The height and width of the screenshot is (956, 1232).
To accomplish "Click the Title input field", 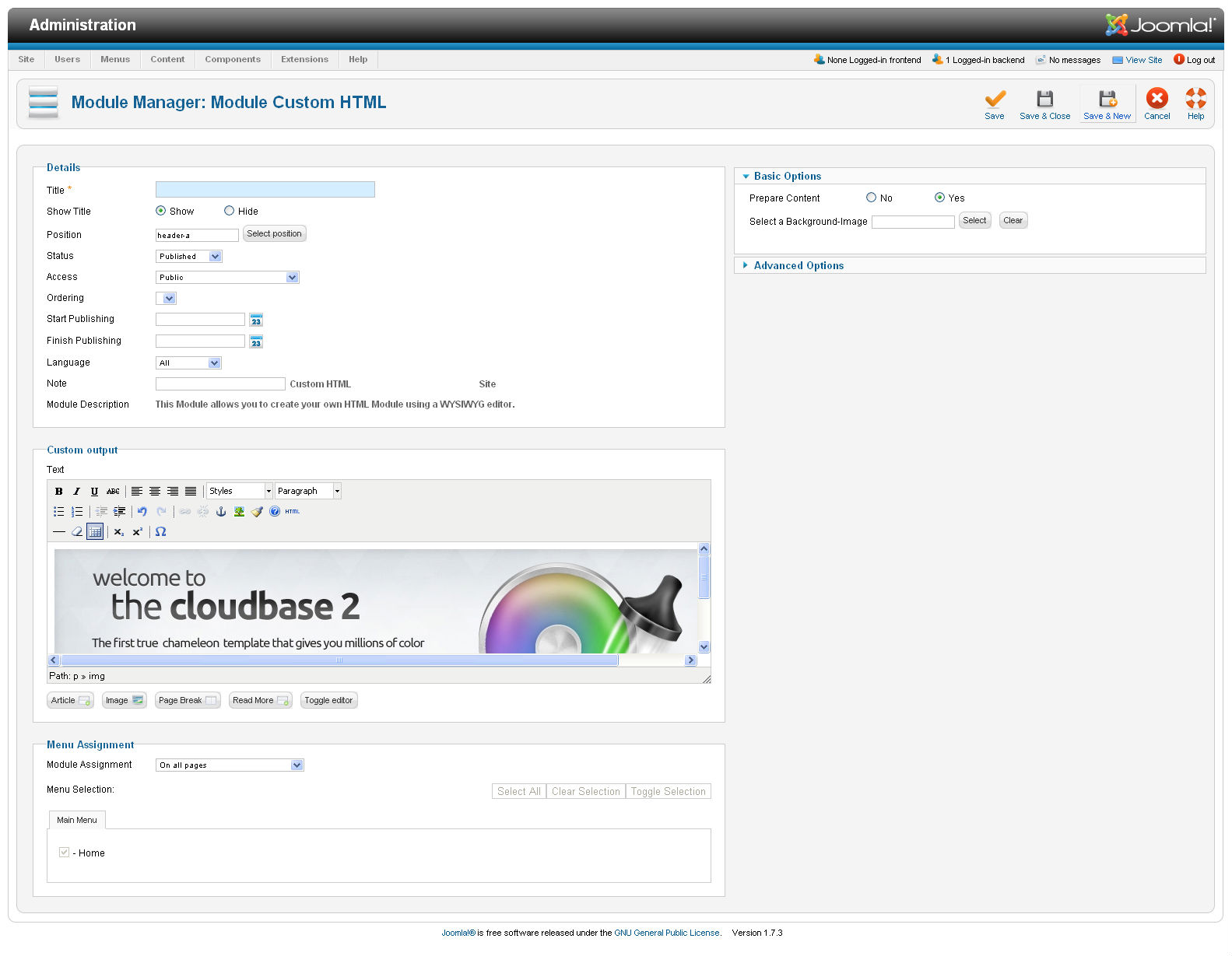I will click(x=265, y=190).
